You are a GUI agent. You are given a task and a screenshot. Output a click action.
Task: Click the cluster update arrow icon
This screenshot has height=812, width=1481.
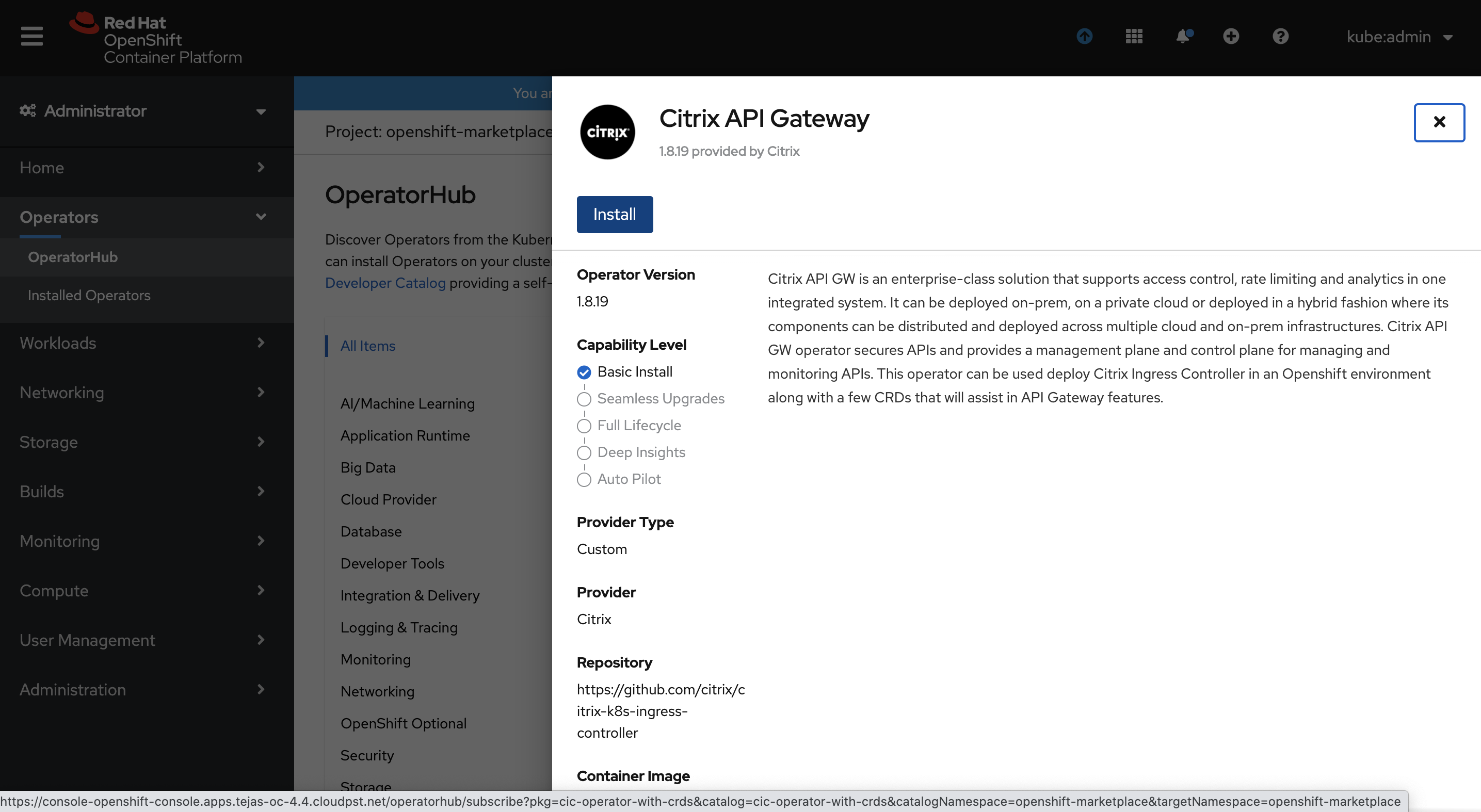pos(1084,36)
